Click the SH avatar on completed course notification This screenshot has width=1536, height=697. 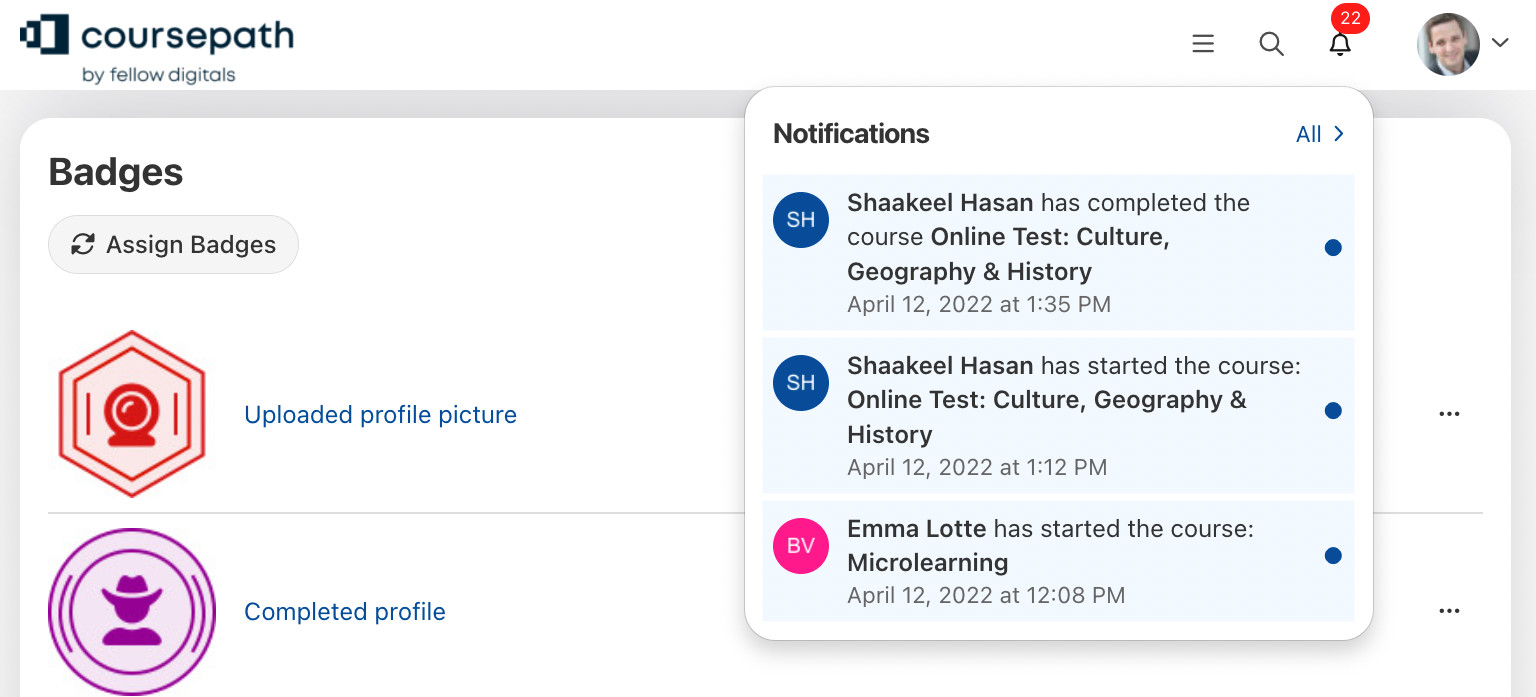coord(801,220)
